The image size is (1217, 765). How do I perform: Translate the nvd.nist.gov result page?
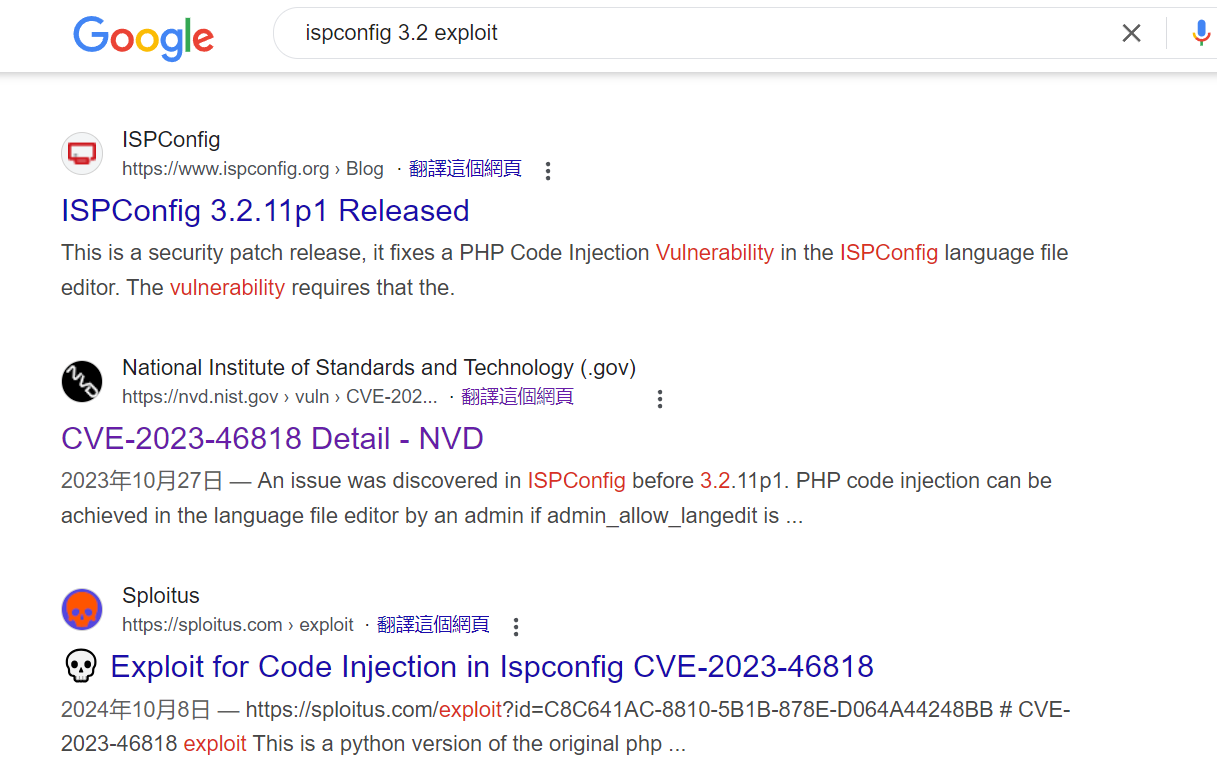tap(517, 396)
